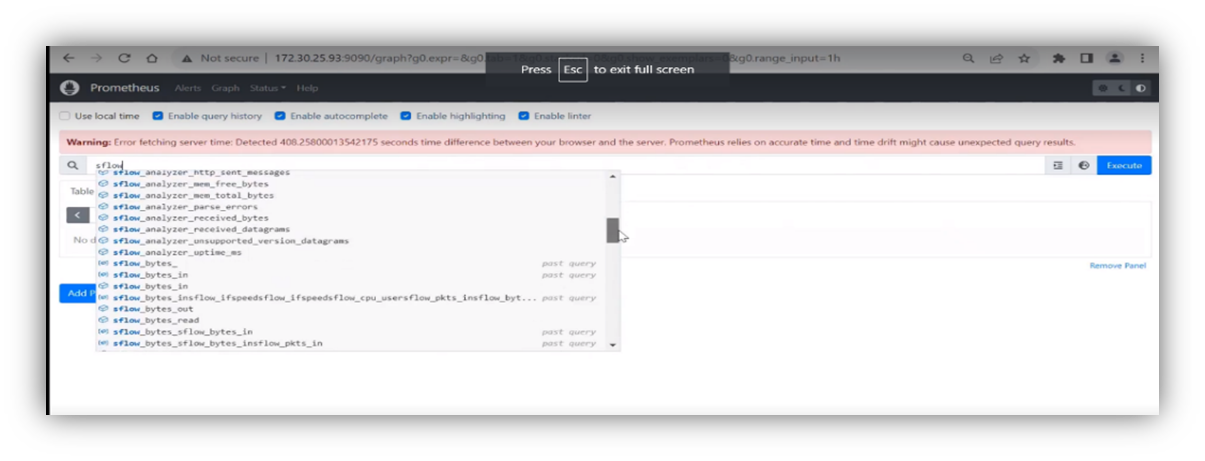Open the Alerts menu item
The width and height of the screenshot is (1205, 461).
pos(188,88)
